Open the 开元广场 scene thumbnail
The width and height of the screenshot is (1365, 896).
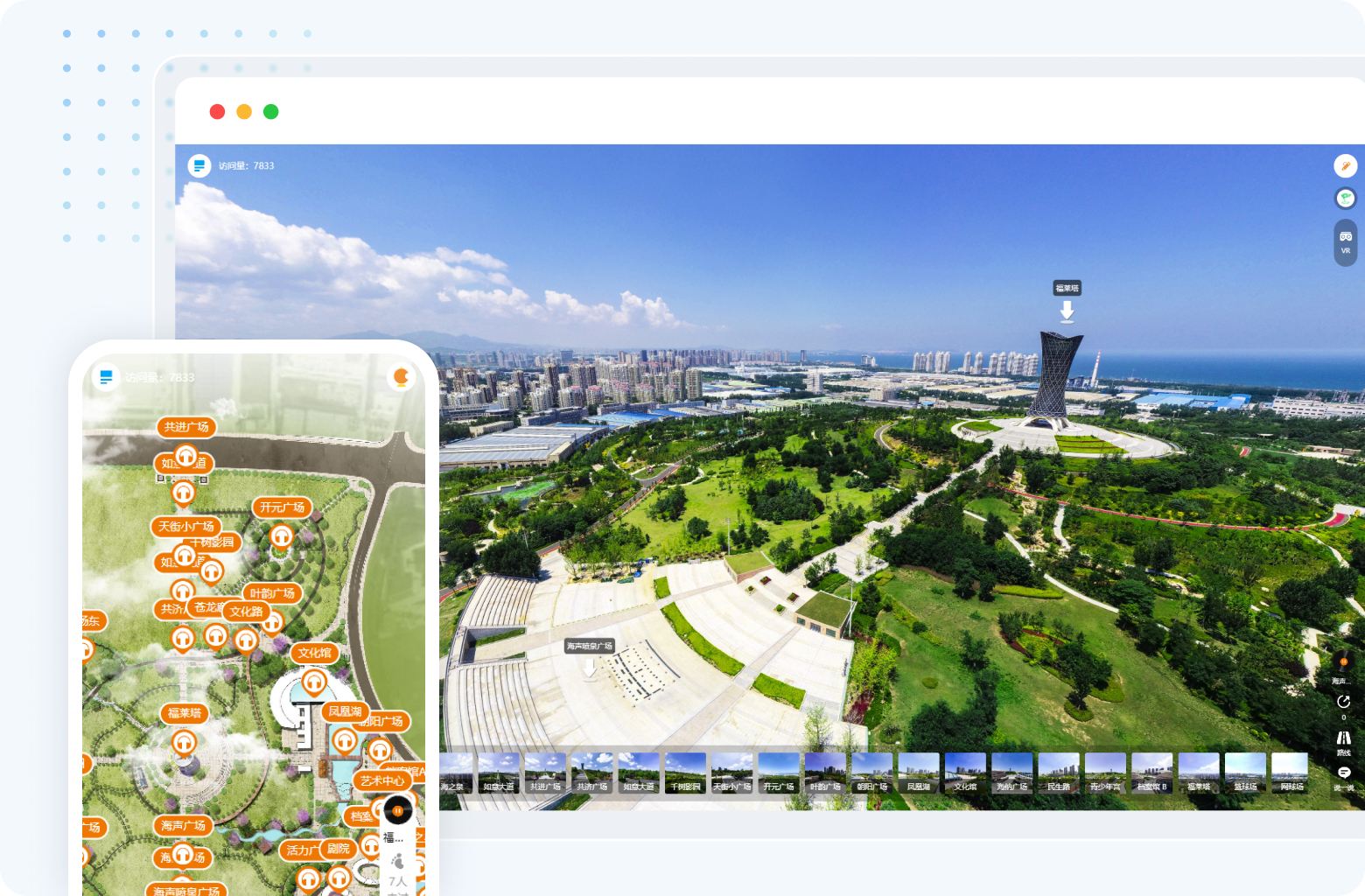(x=779, y=773)
